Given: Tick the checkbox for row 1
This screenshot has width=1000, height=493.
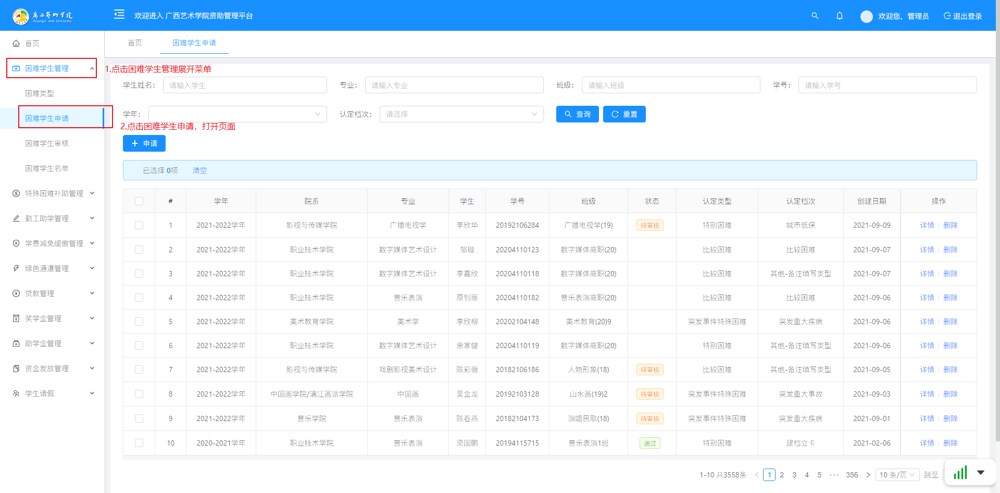Looking at the screenshot, I should (x=139, y=225).
